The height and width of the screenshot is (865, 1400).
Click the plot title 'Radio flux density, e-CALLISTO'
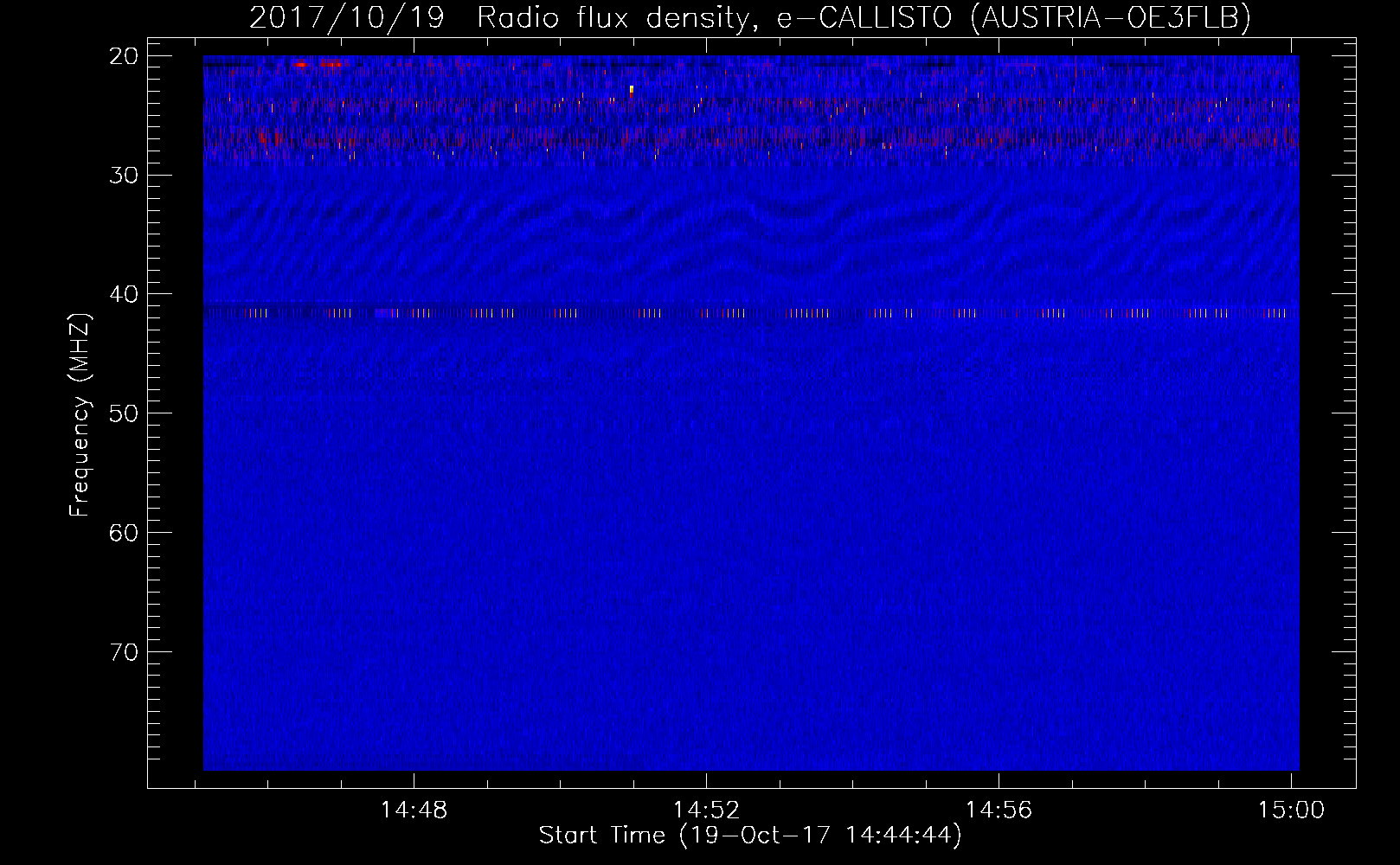pos(715,18)
